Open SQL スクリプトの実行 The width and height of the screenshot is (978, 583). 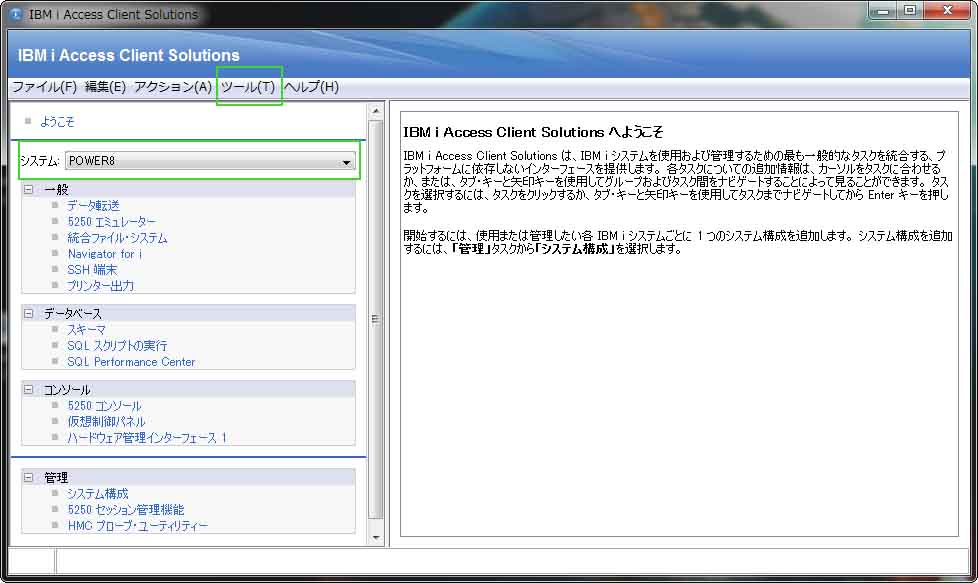pyautogui.click(x=117, y=345)
